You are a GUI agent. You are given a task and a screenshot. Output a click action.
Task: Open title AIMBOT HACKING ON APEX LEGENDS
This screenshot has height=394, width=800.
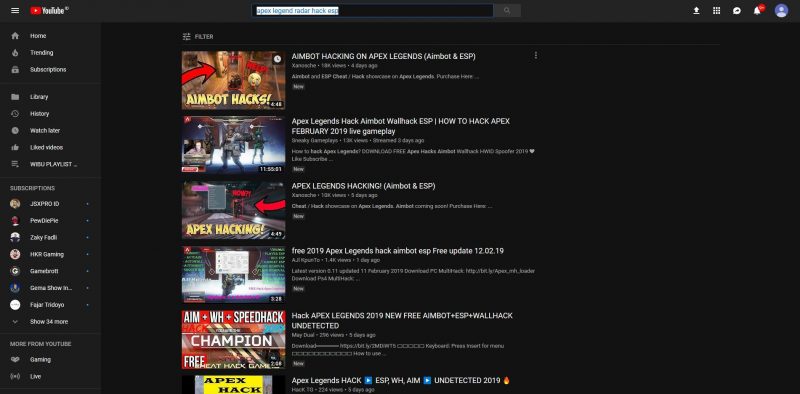[384, 57]
